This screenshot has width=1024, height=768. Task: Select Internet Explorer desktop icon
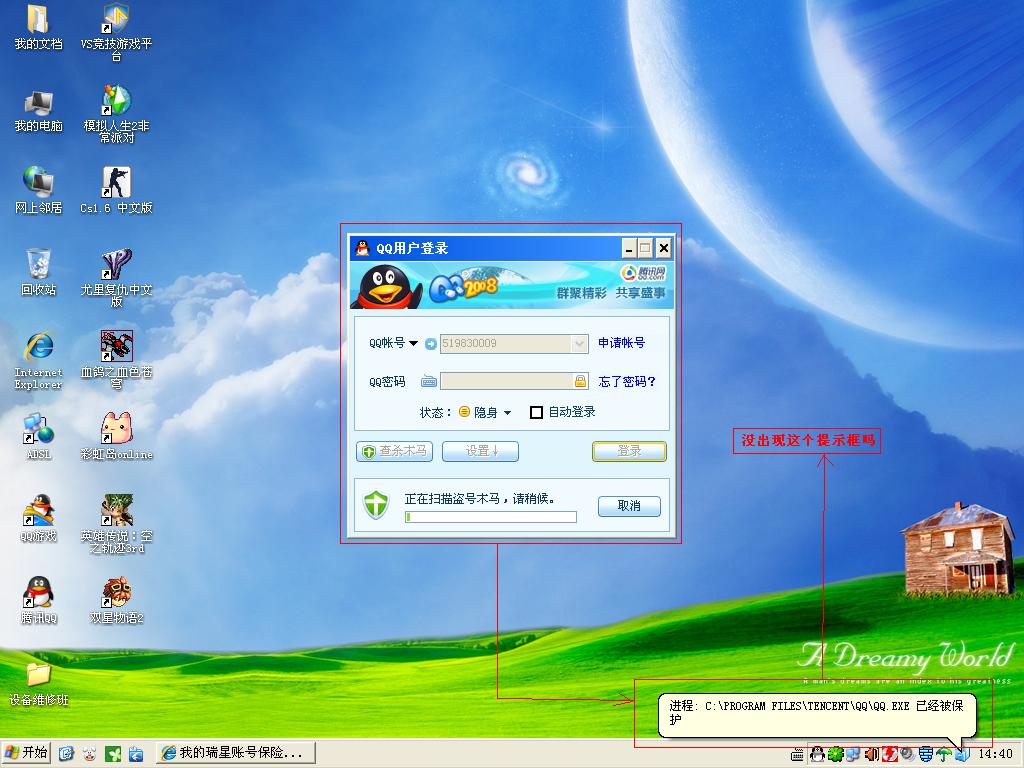coord(39,360)
